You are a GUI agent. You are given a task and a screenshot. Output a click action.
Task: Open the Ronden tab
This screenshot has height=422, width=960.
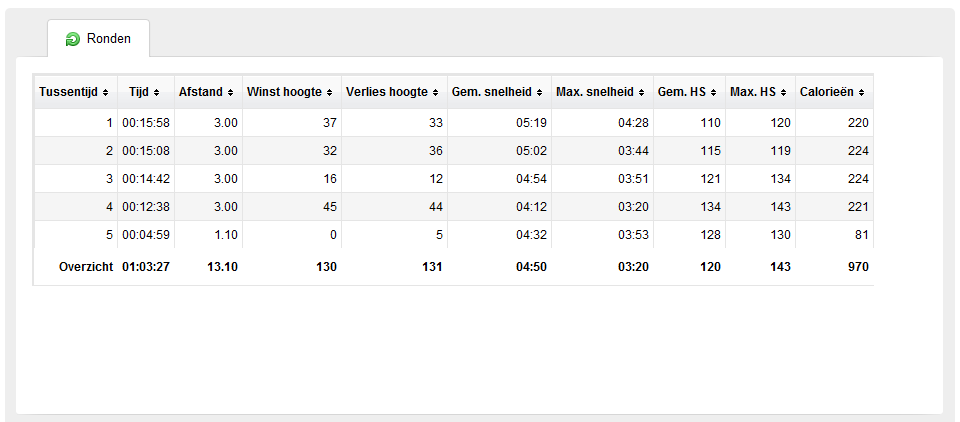[x=98, y=39]
